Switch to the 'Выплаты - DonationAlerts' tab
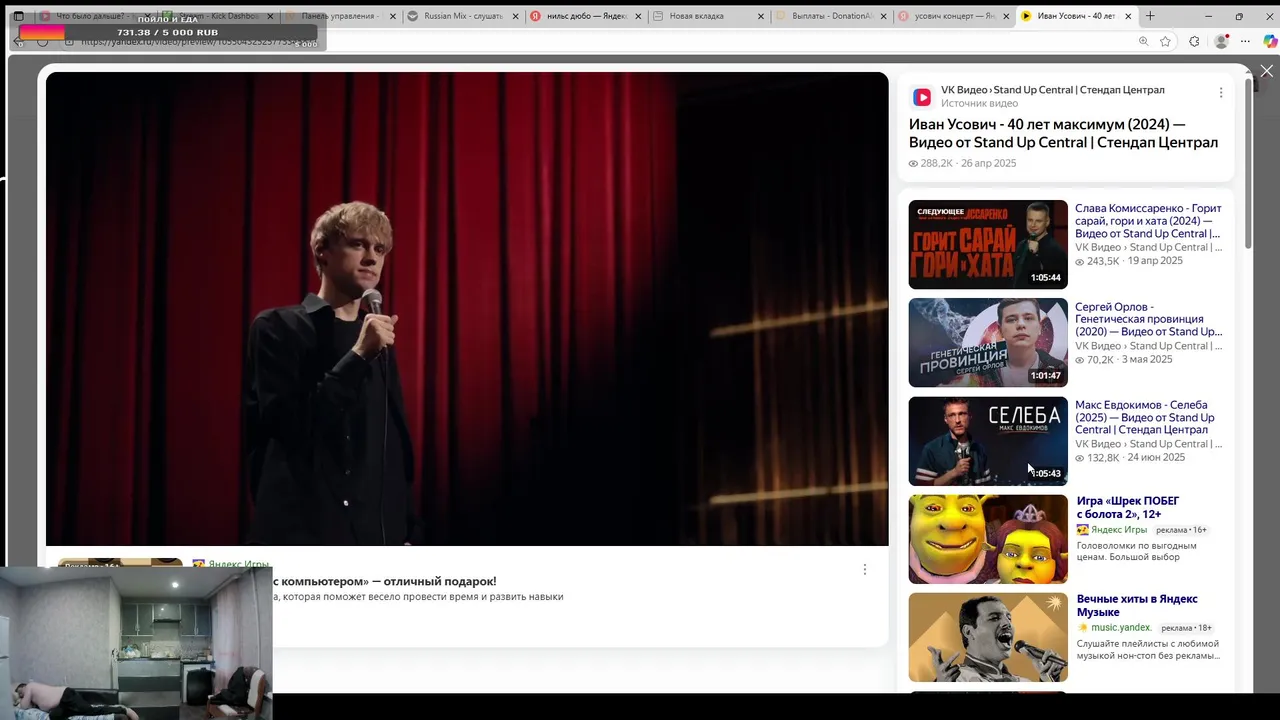This screenshot has width=1280, height=720. [830, 16]
